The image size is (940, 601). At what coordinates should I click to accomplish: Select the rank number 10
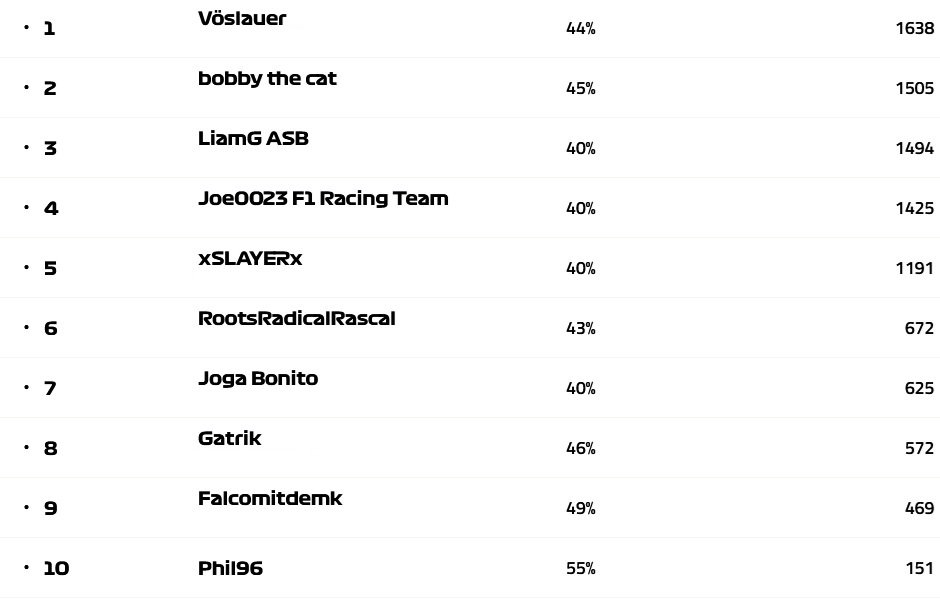click(56, 569)
